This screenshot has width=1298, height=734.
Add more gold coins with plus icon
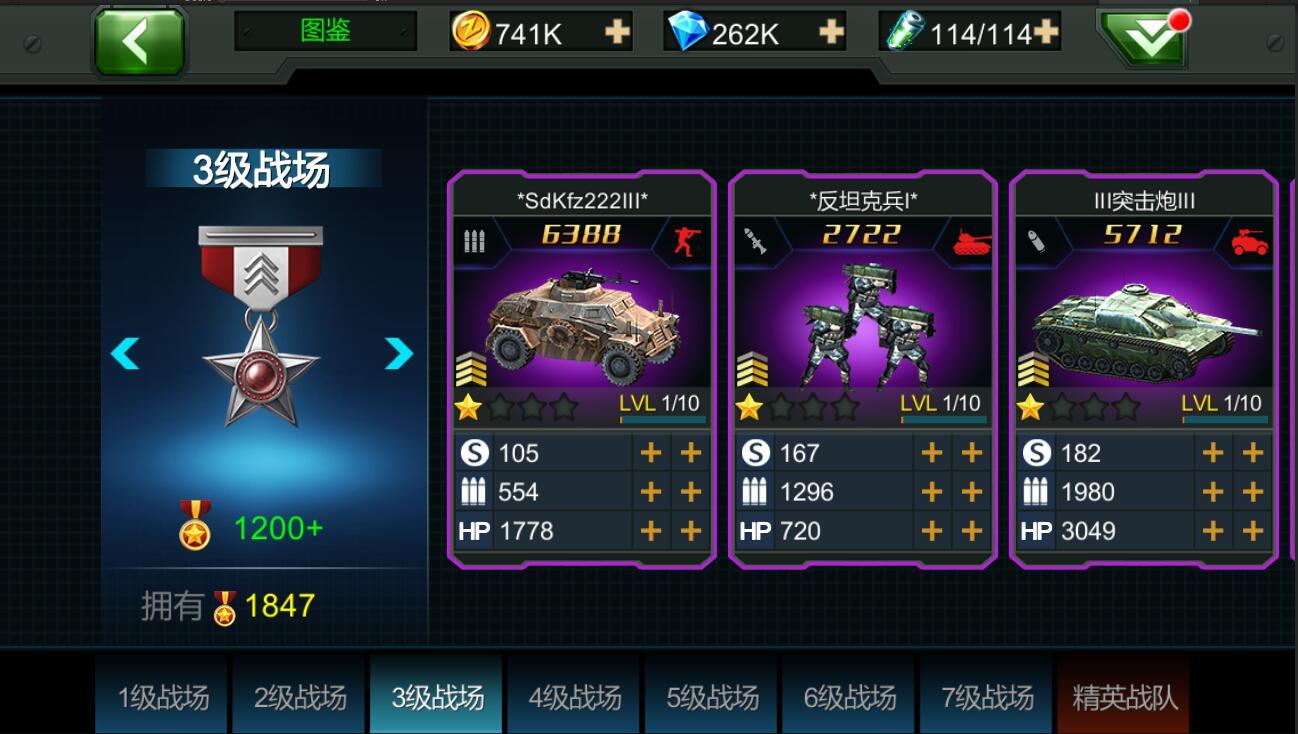tap(617, 33)
